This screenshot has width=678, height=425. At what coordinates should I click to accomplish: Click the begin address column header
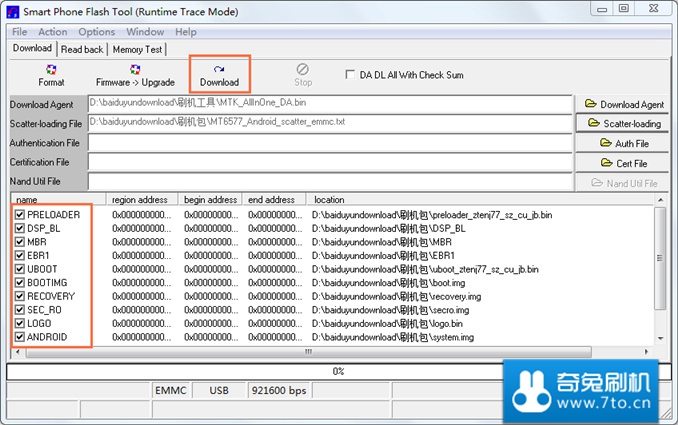click(210, 199)
